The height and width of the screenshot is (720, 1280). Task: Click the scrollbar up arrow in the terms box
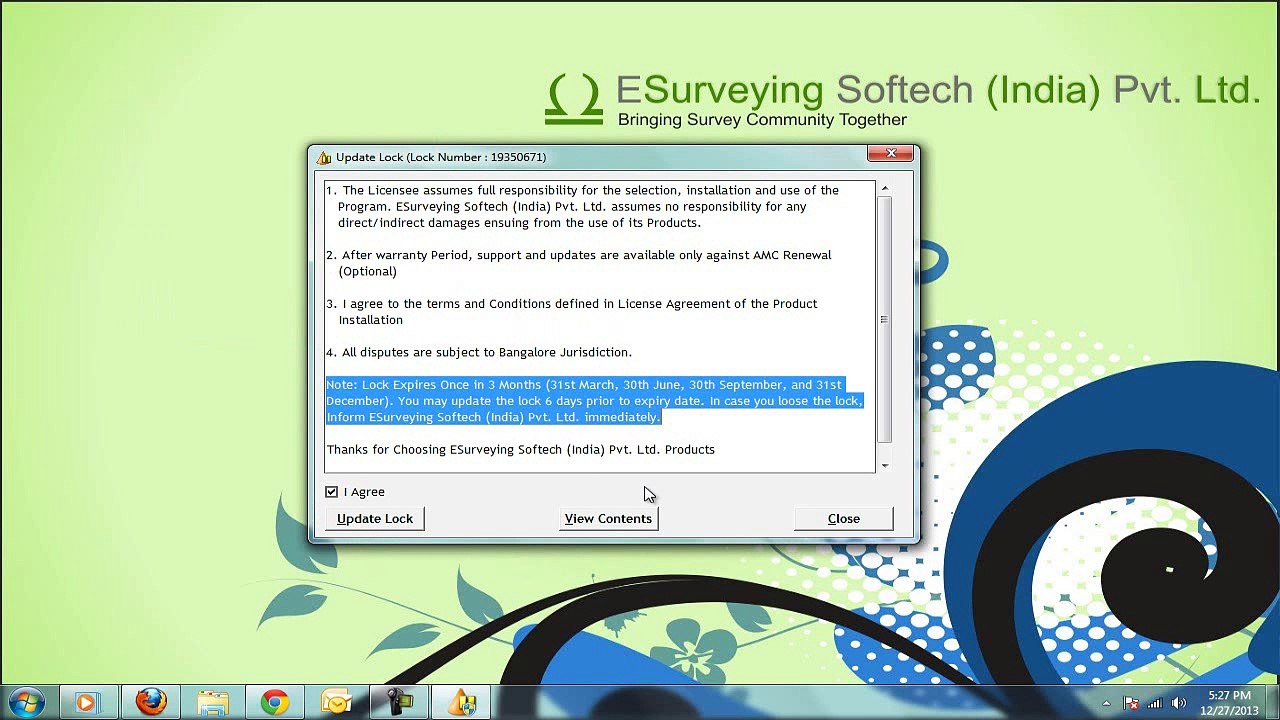tap(884, 189)
